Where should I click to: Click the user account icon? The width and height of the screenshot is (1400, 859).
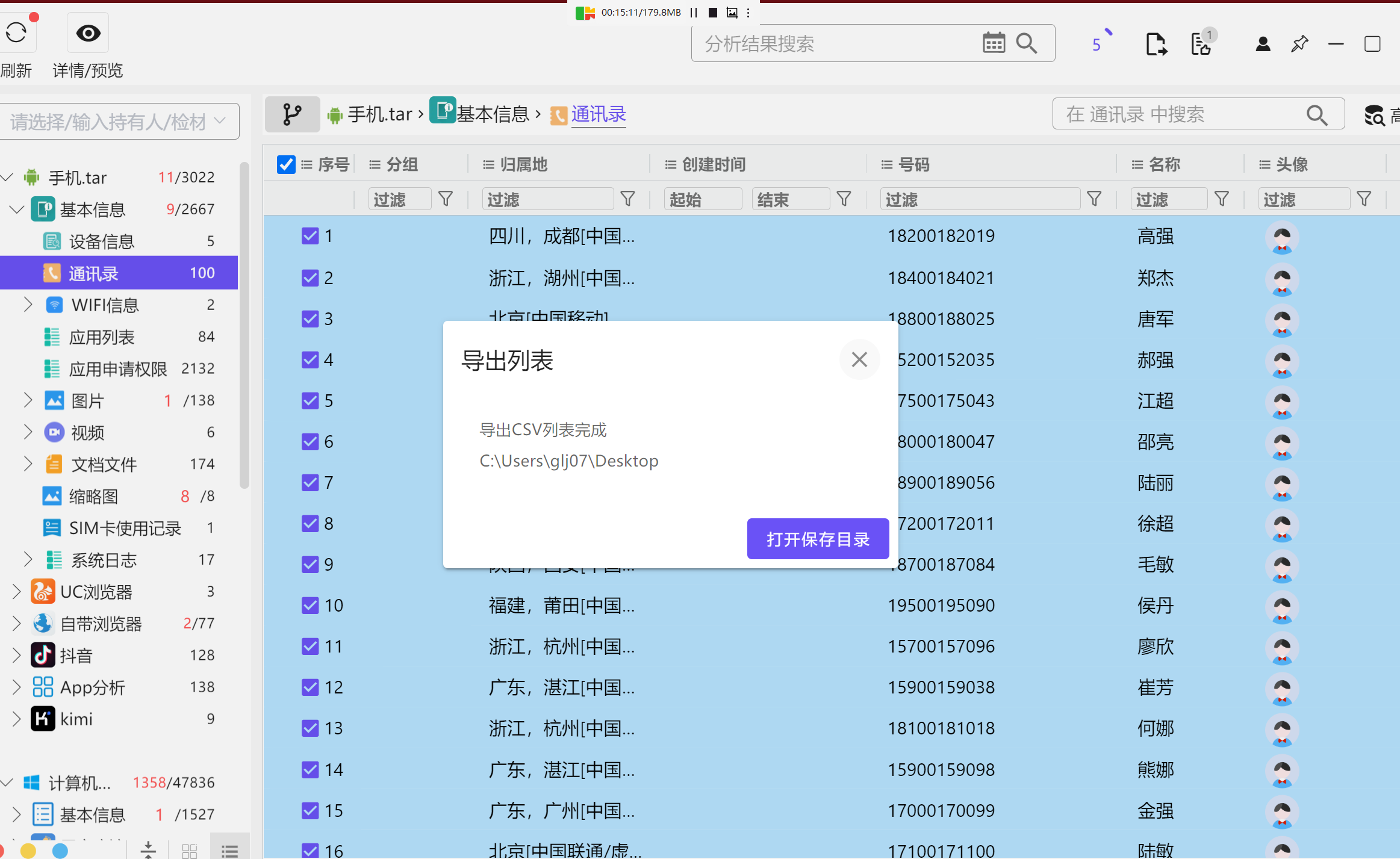[1263, 44]
